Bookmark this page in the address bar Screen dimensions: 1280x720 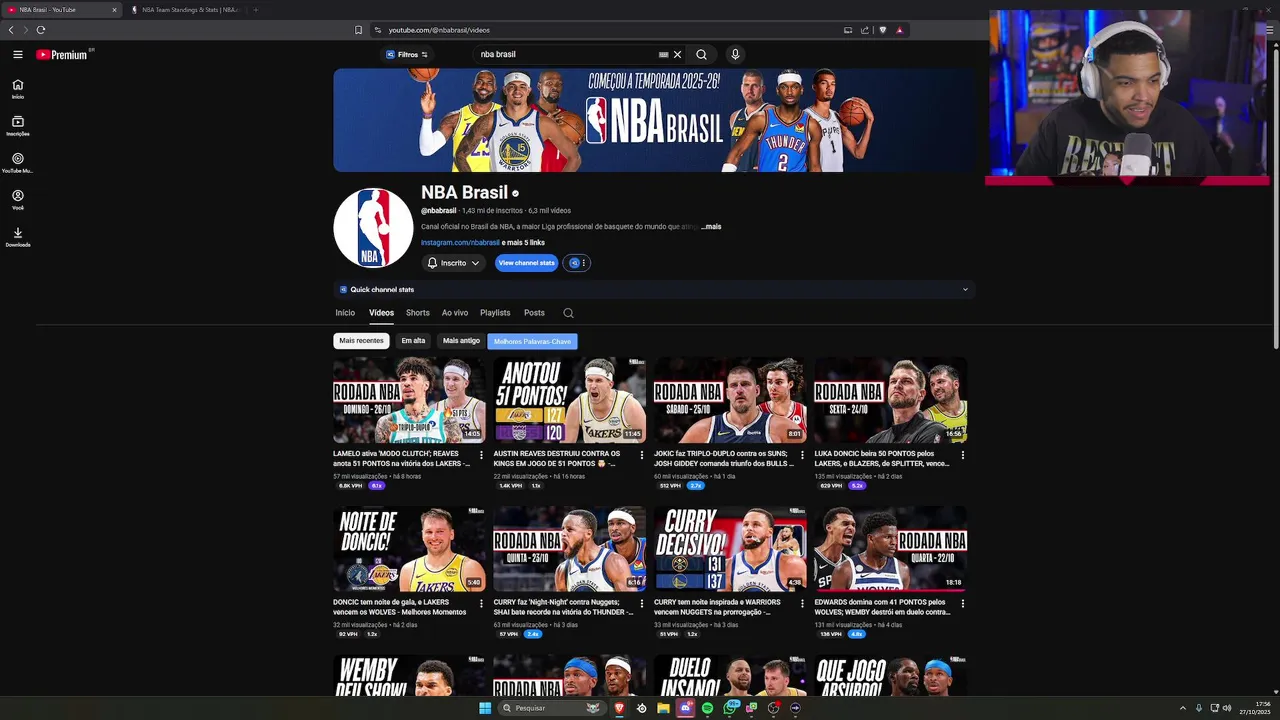point(359,30)
